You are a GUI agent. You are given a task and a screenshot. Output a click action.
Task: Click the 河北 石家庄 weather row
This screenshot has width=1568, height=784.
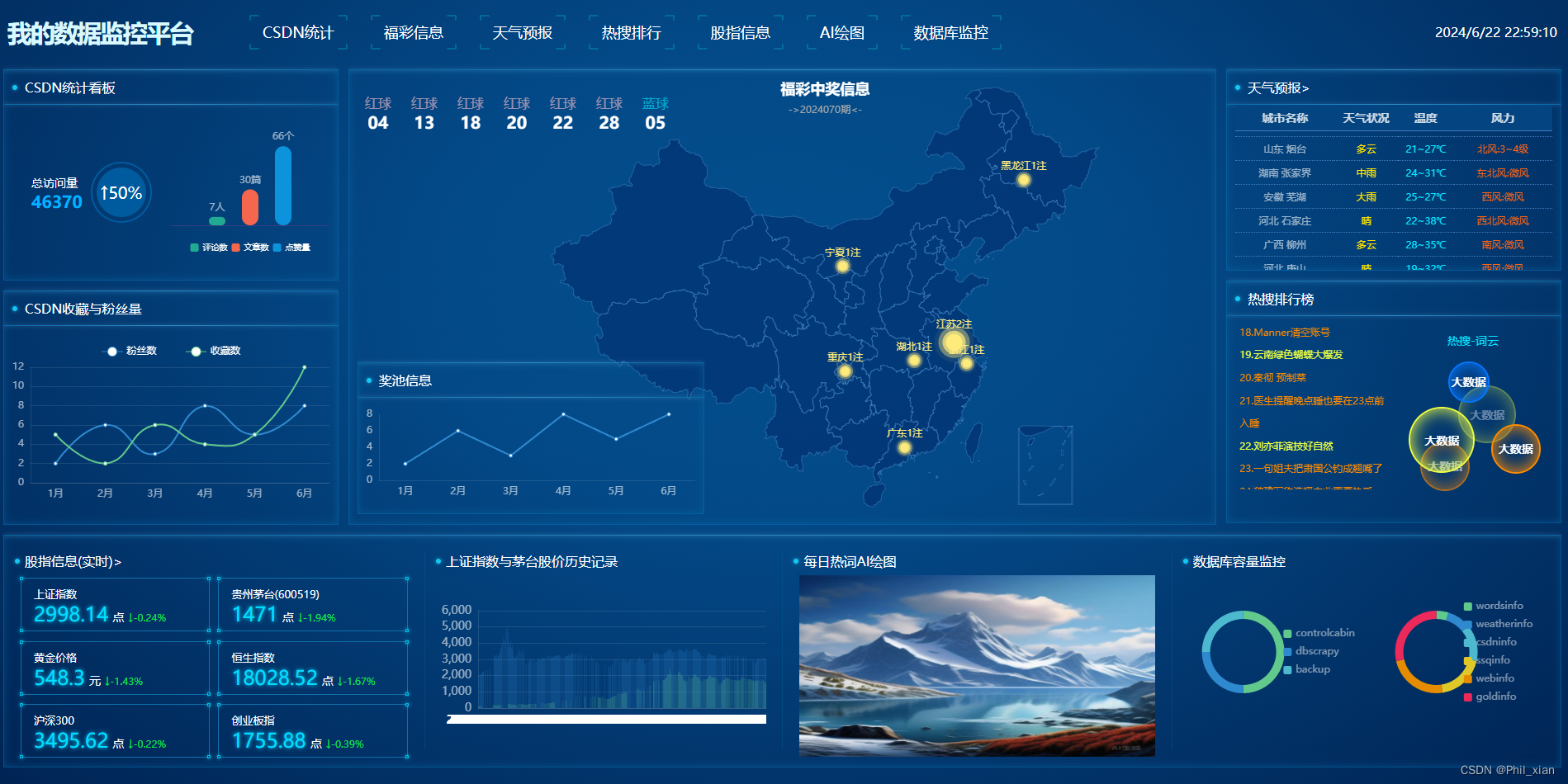[x=1394, y=221]
